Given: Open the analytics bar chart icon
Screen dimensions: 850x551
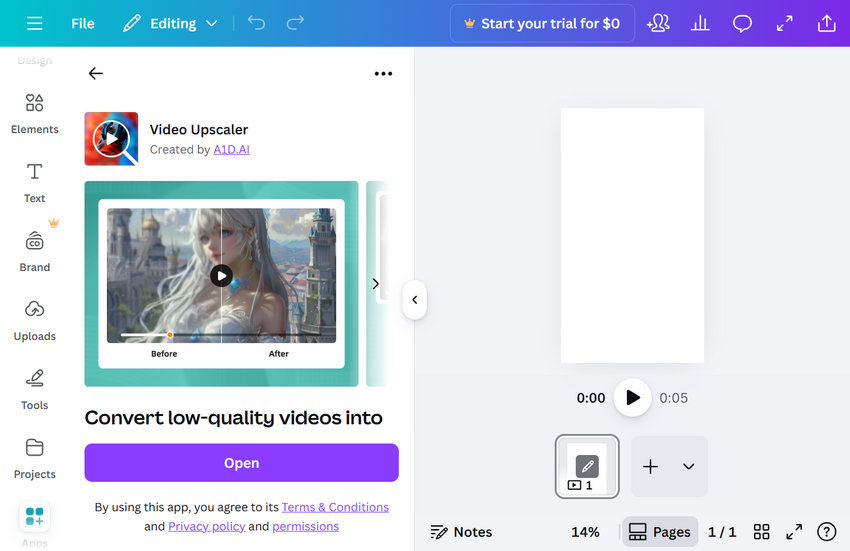Looking at the screenshot, I should pyautogui.click(x=700, y=23).
